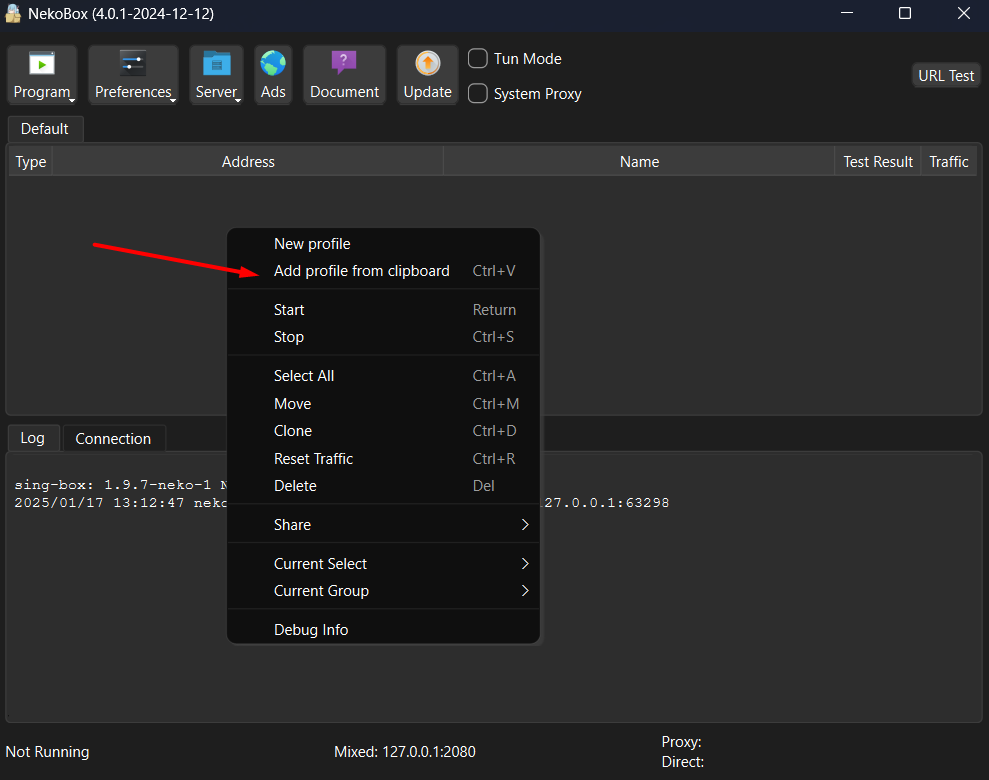Screen dimensions: 989x780
Task: Select the Default group tab
Action: [45, 129]
